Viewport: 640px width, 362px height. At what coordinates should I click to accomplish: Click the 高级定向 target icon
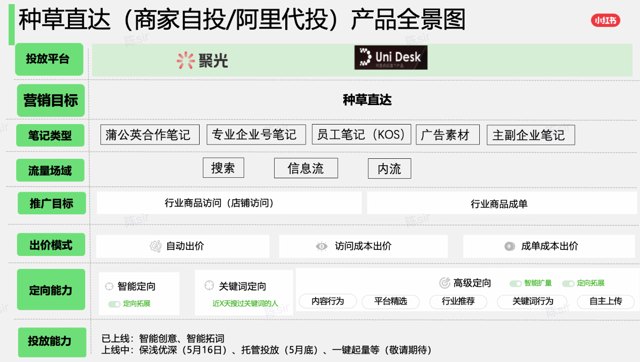point(444,282)
